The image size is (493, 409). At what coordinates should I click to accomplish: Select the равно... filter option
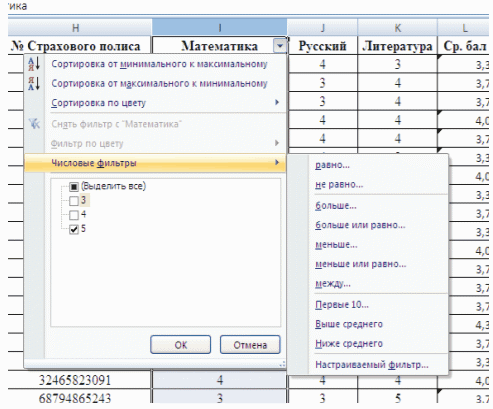[x=332, y=165]
